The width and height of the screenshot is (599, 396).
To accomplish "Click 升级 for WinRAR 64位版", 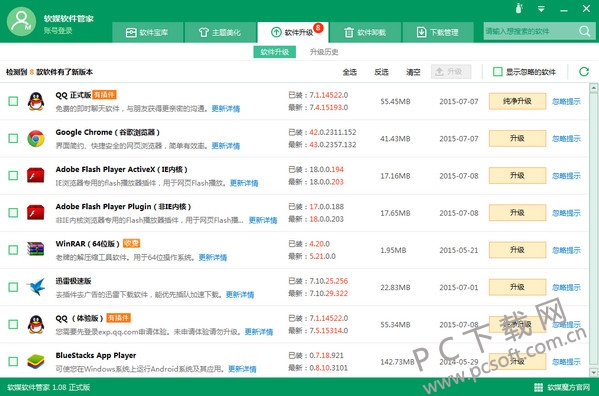I will click(517, 250).
